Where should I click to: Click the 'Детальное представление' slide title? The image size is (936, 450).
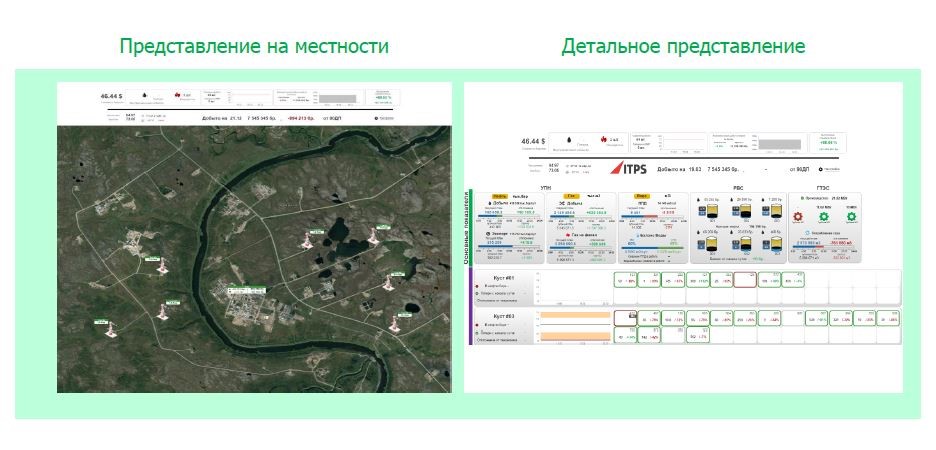tap(683, 46)
